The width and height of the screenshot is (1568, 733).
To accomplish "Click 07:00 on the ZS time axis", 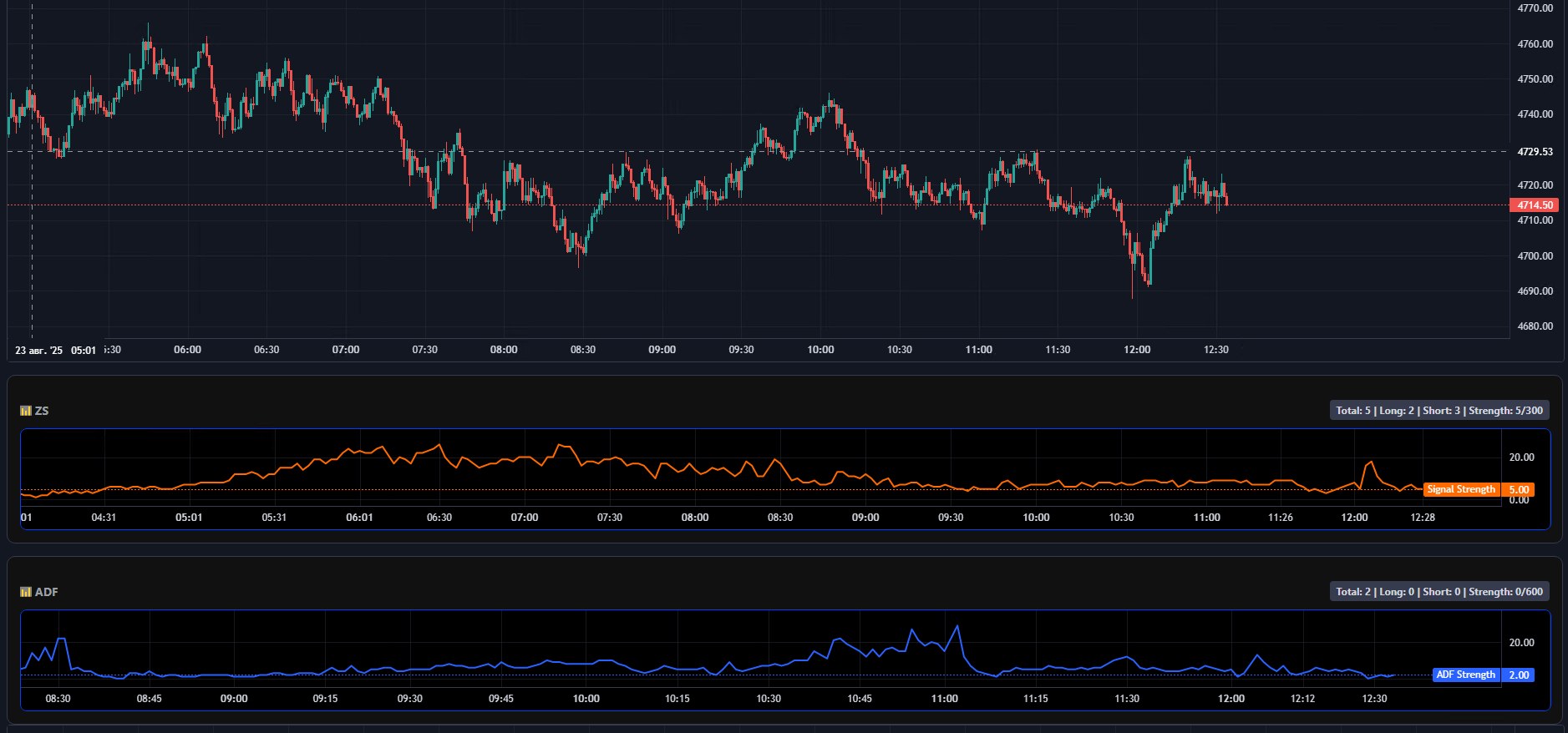I will click(525, 518).
